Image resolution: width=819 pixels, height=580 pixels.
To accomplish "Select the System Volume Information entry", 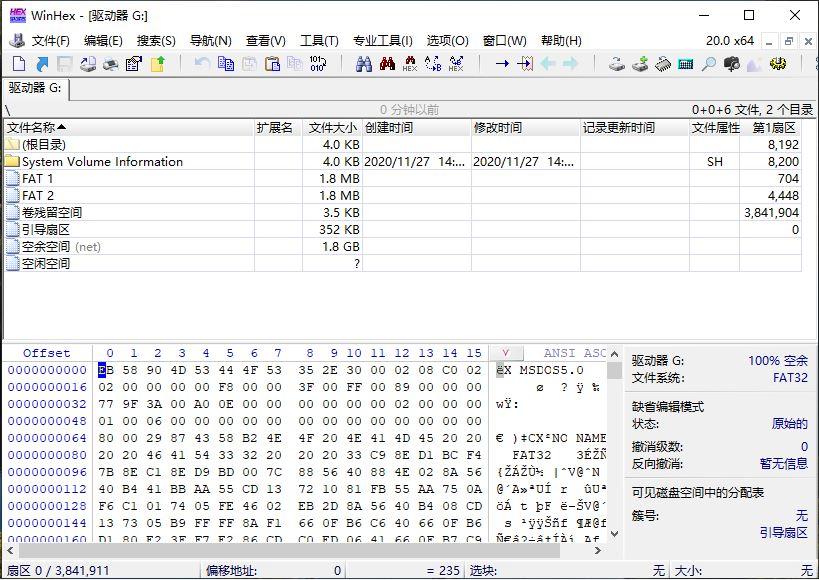I will pyautogui.click(x=100, y=161).
